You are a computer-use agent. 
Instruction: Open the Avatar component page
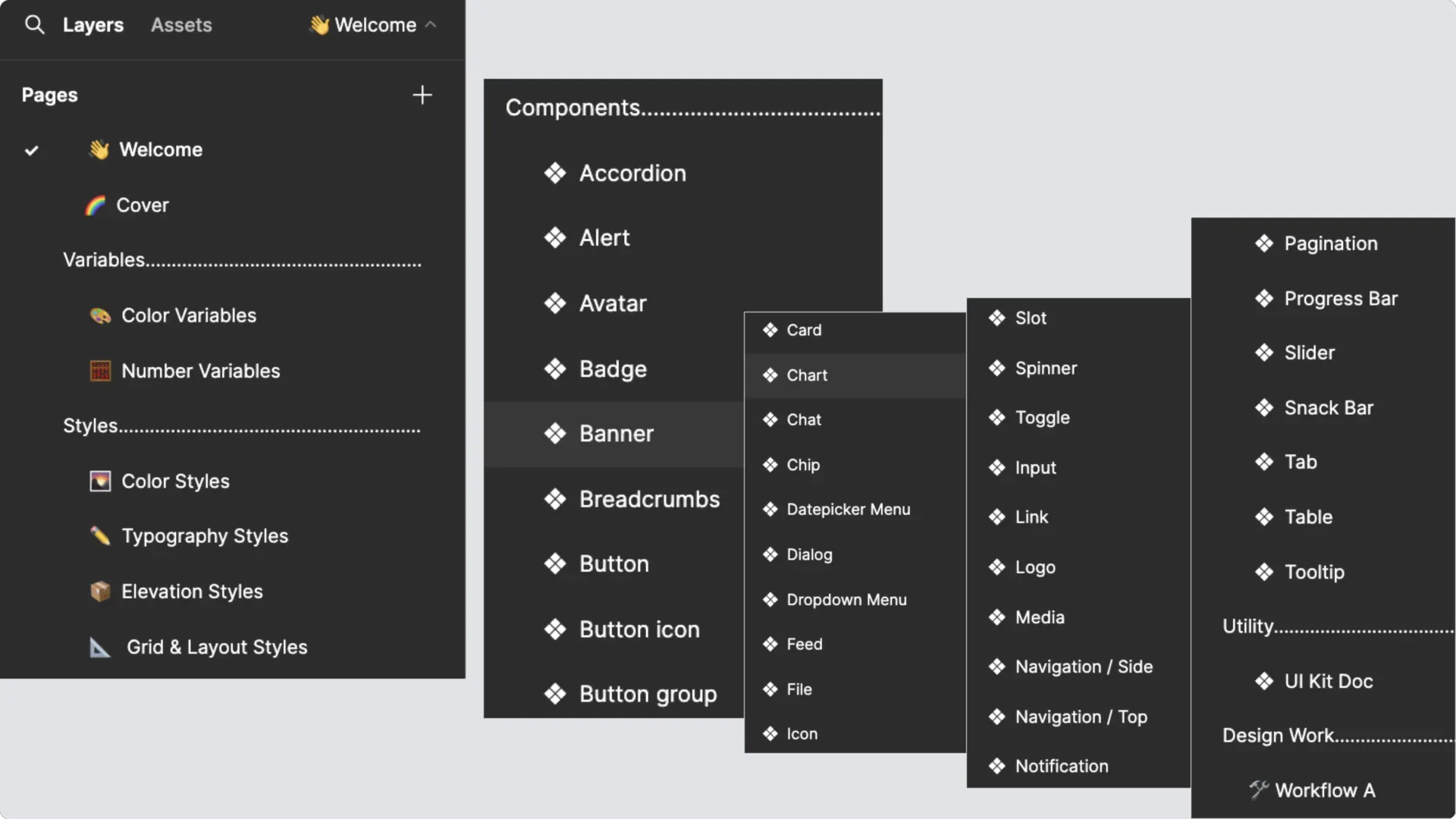(613, 303)
